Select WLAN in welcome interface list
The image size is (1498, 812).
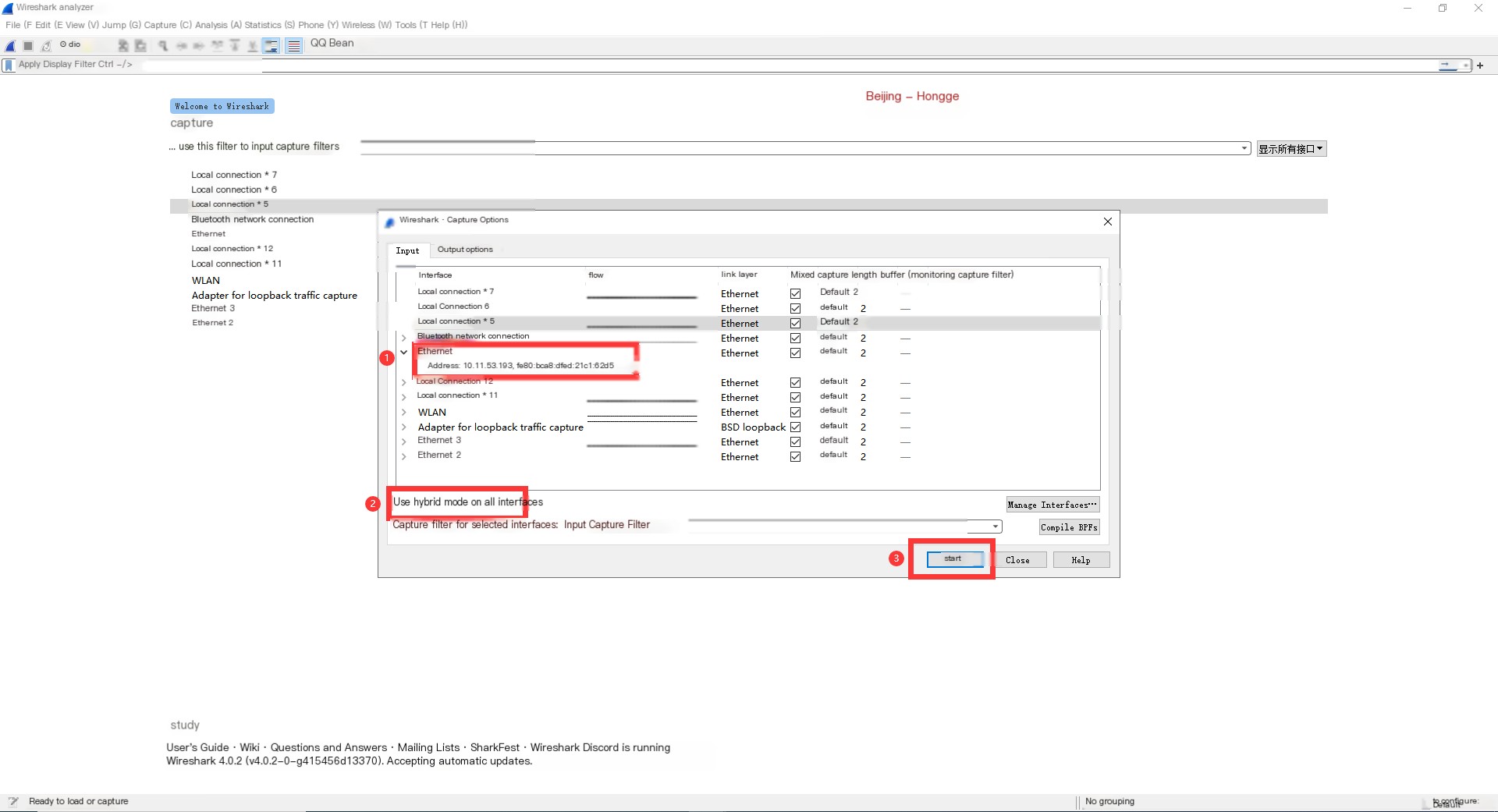[206, 281]
